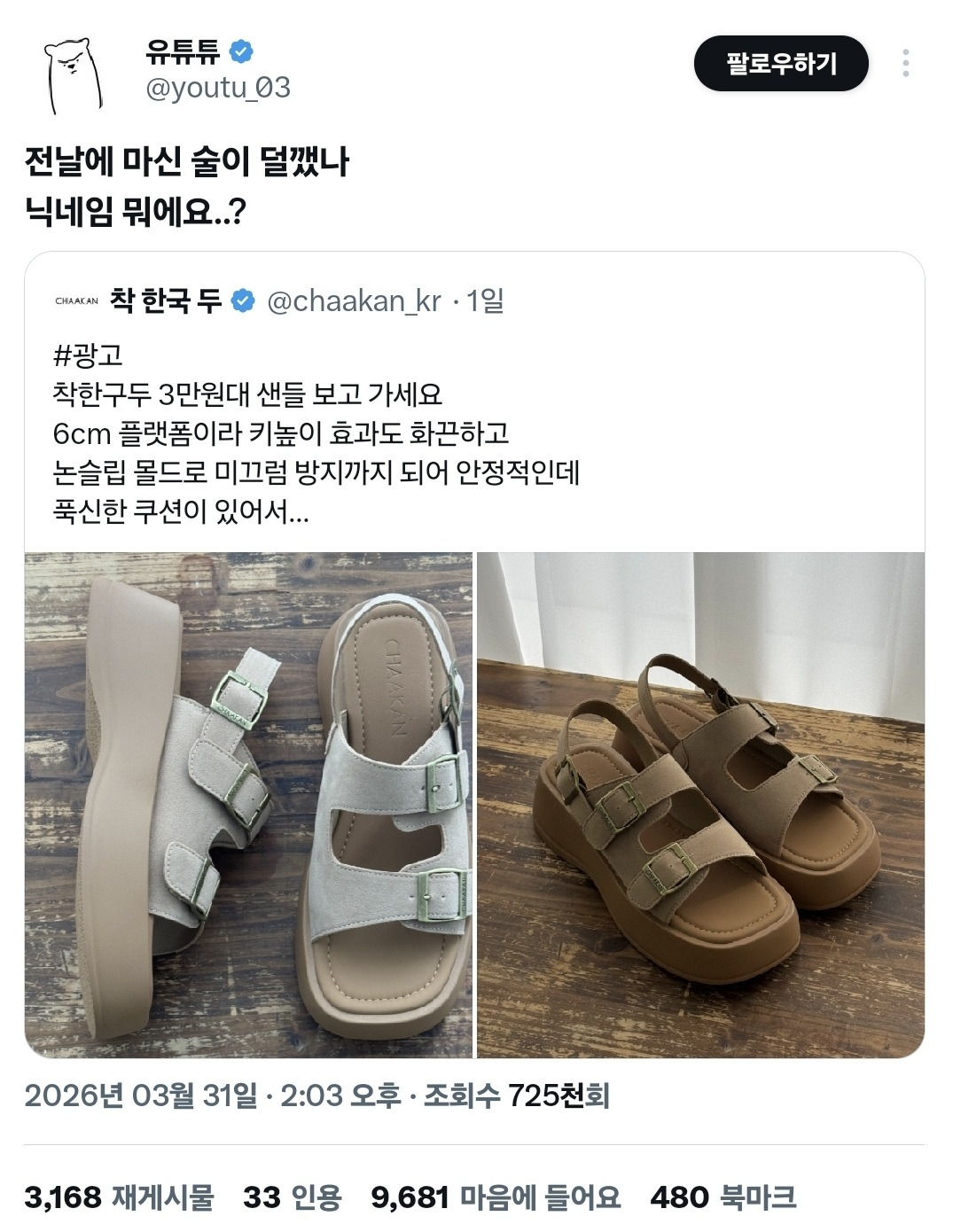Click the 480 북마크 bookmarks count
The image size is (953, 1232).
point(723,1197)
